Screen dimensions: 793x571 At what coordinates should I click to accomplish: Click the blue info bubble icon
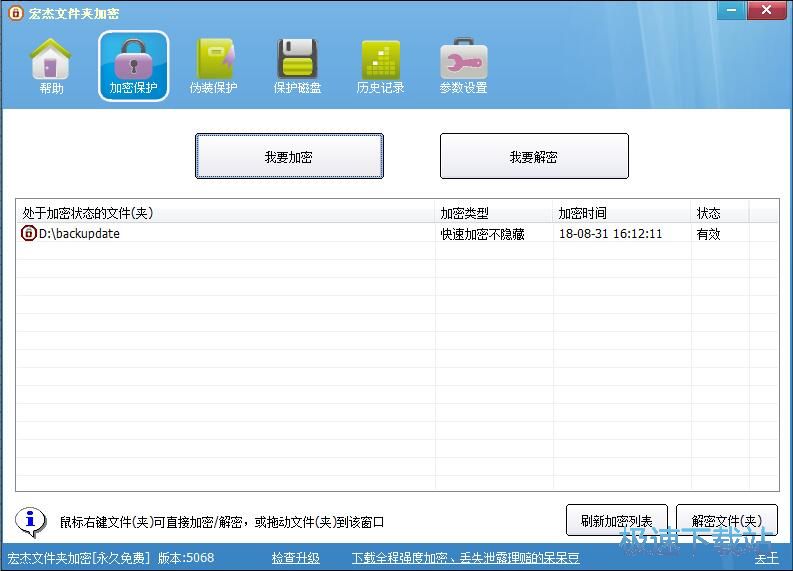(x=30, y=521)
